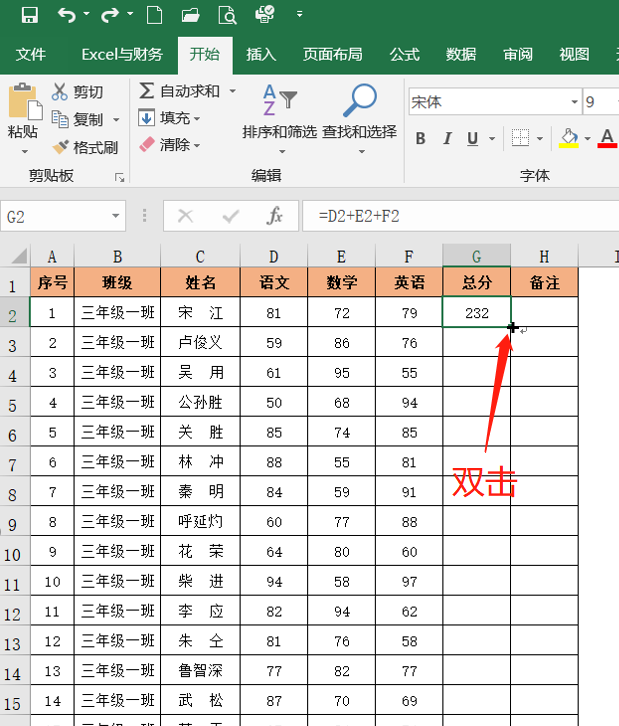Click the Select All corner triangle
Image resolution: width=619 pixels, height=726 pixels.
[17, 256]
